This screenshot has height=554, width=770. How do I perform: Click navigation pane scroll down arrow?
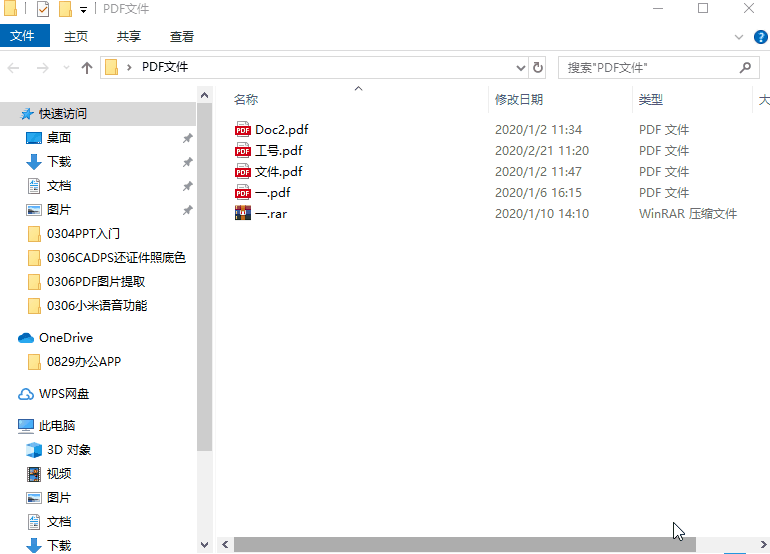coord(205,545)
